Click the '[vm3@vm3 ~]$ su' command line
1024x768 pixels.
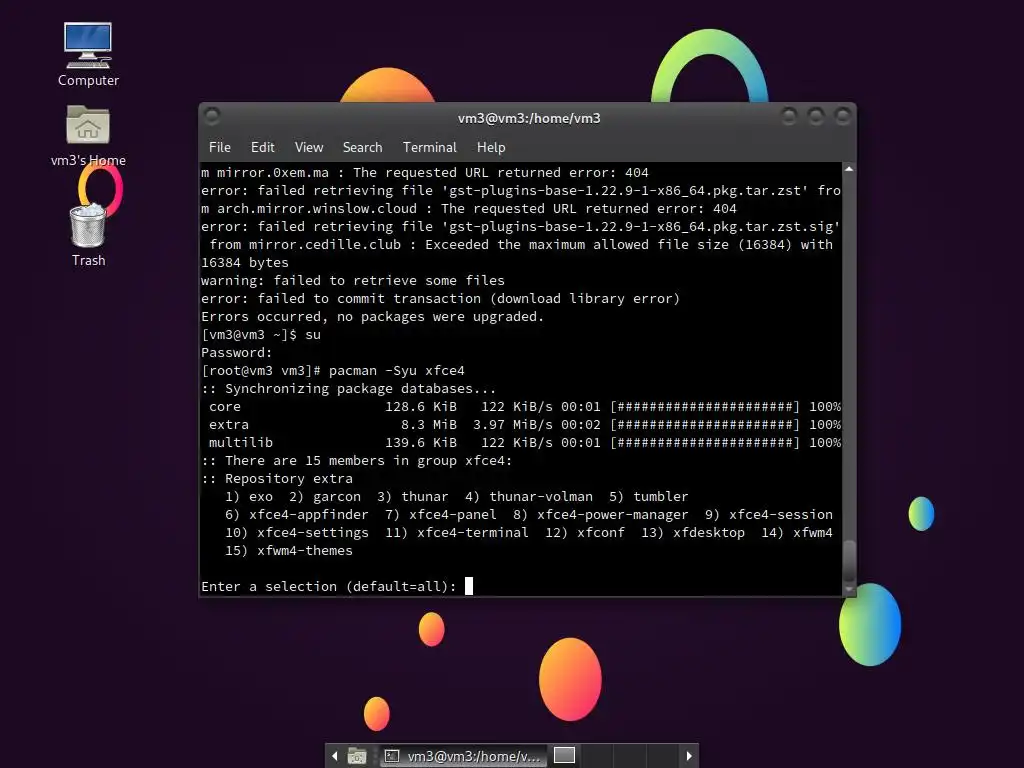261,334
